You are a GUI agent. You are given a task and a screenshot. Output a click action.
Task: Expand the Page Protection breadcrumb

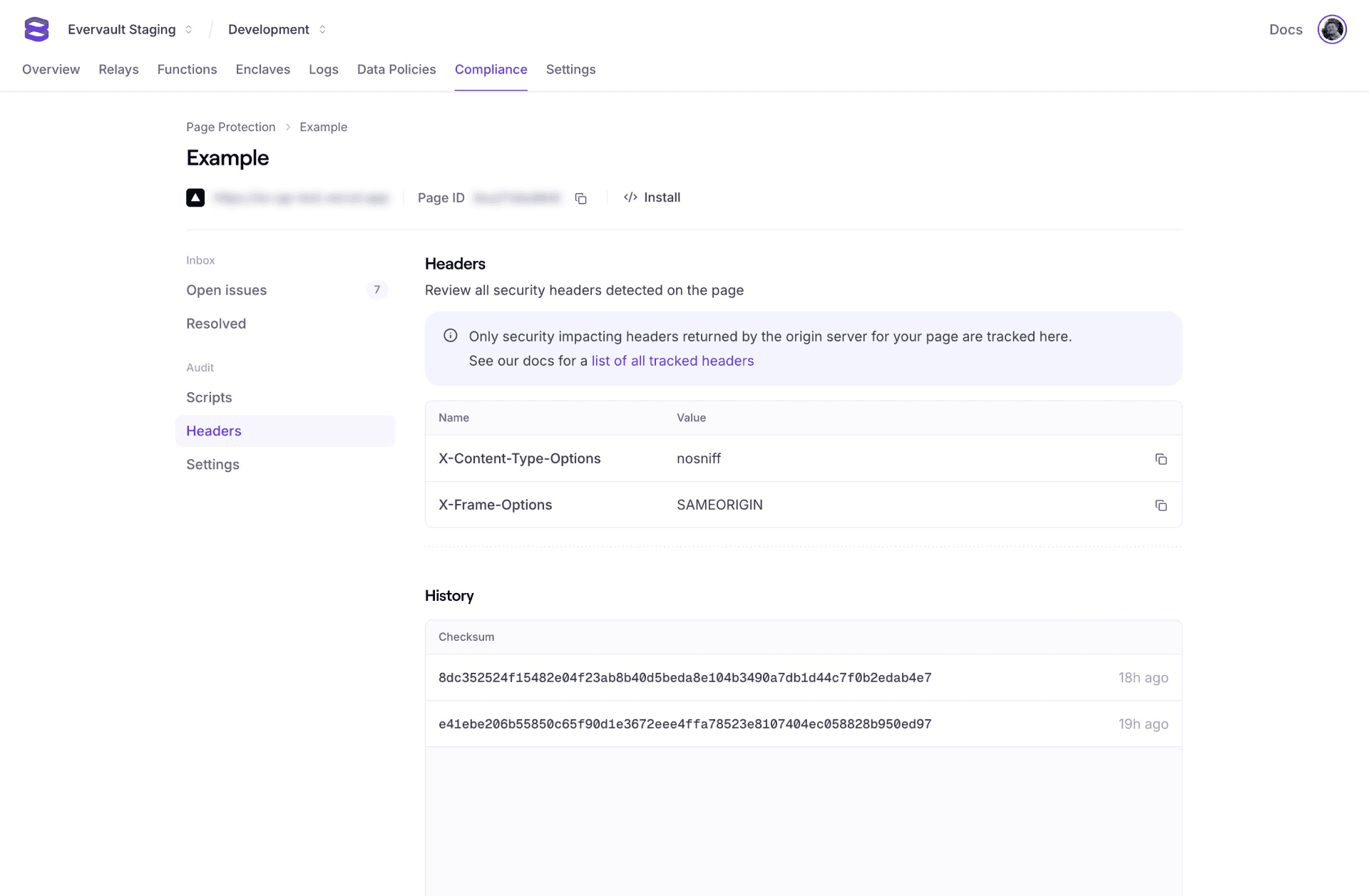[230, 127]
